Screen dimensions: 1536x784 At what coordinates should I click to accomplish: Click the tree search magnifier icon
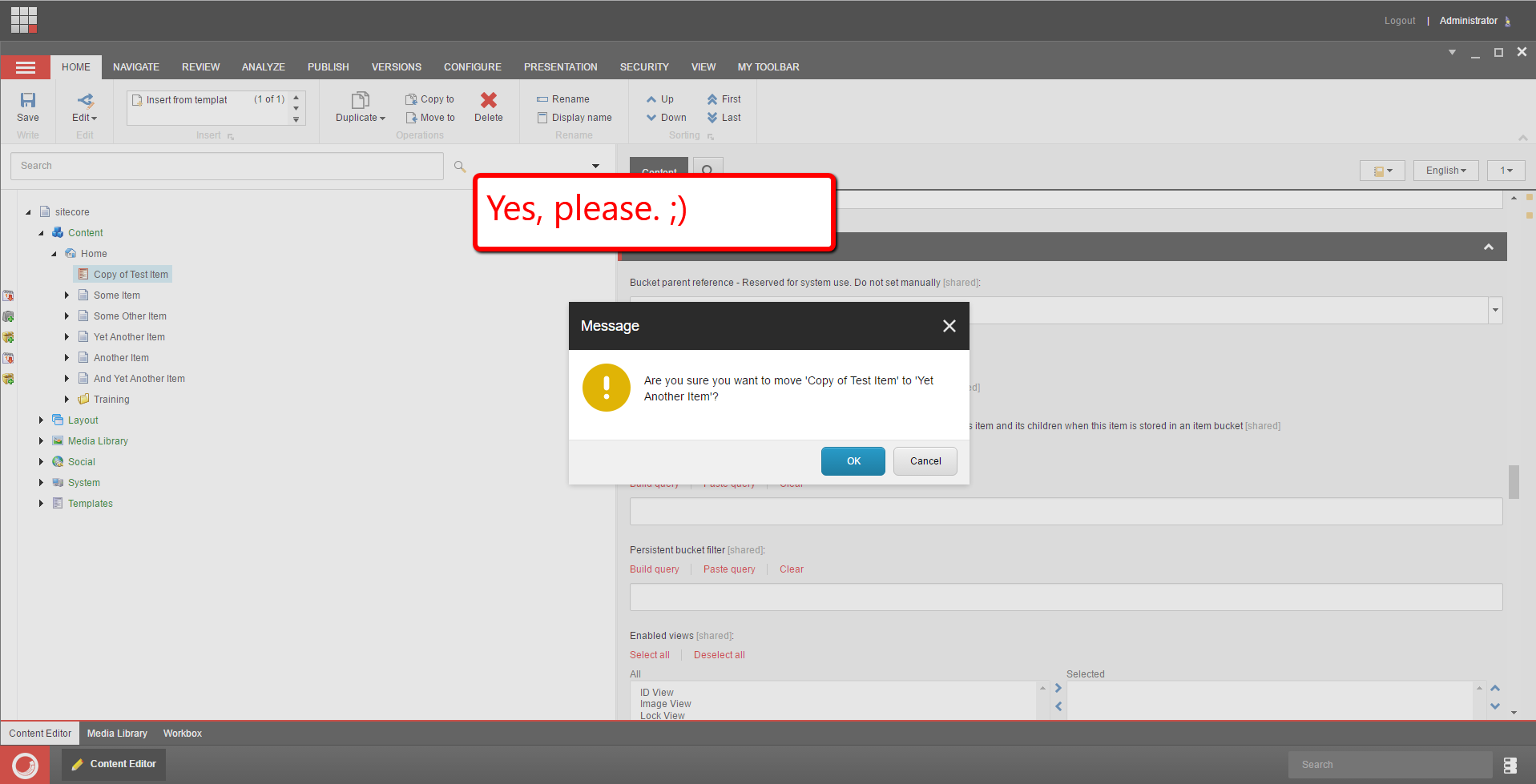[x=460, y=167]
